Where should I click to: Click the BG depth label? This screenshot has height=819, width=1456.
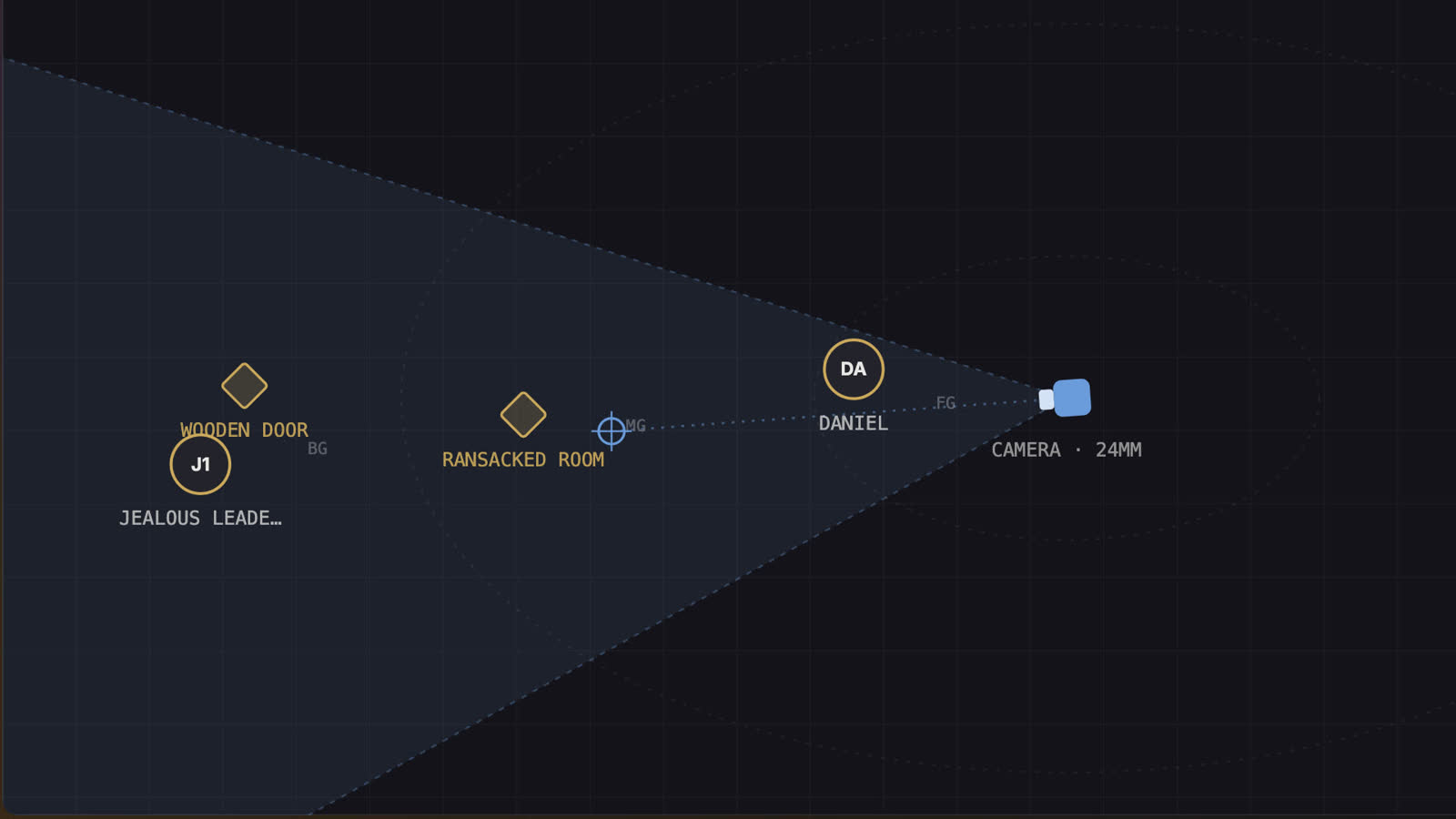click(x=317, y=449)
